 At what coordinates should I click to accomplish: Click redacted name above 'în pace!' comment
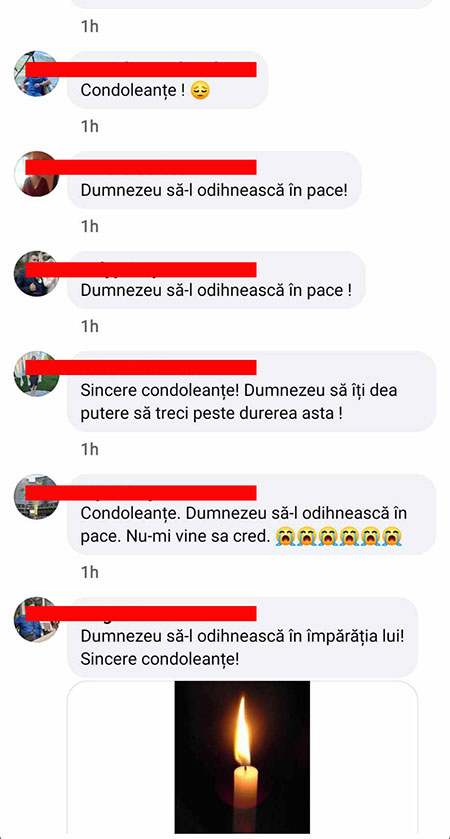coord(141,167)
